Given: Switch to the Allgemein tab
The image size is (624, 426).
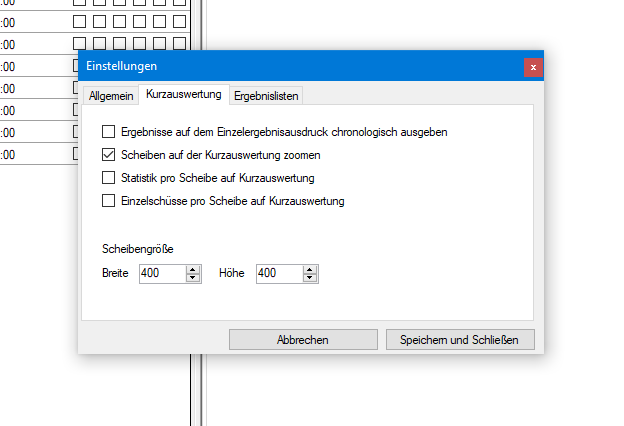Looking at the screenshot, I should [110, 96].
